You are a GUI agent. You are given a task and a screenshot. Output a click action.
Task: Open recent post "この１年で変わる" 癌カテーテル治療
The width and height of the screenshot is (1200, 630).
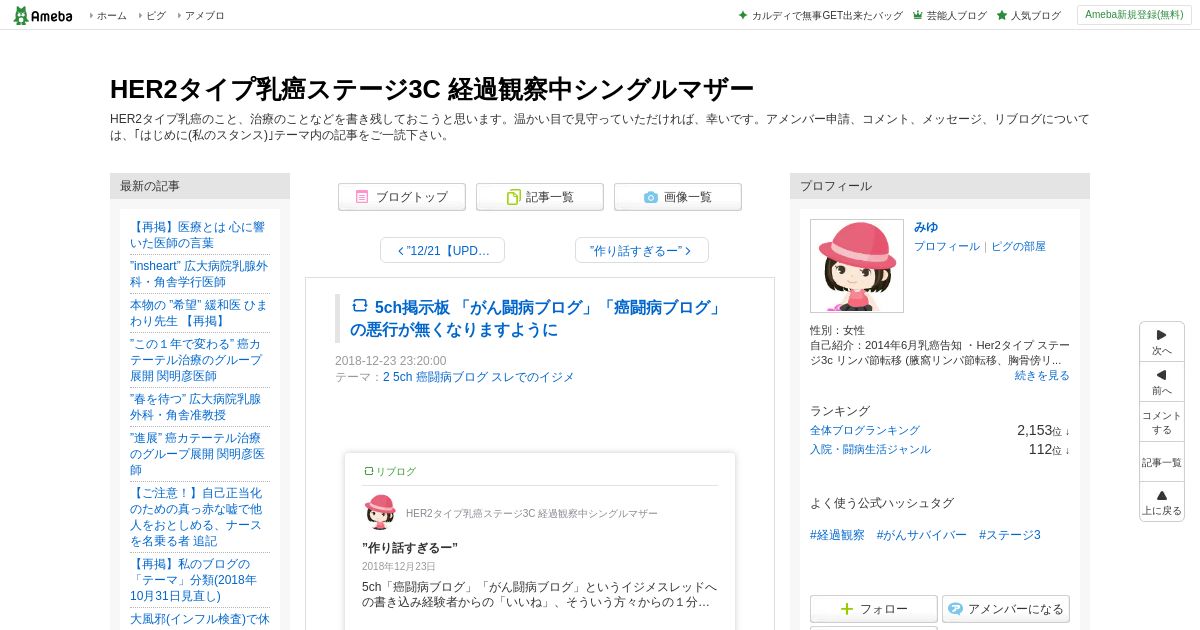tap(196, 360)
